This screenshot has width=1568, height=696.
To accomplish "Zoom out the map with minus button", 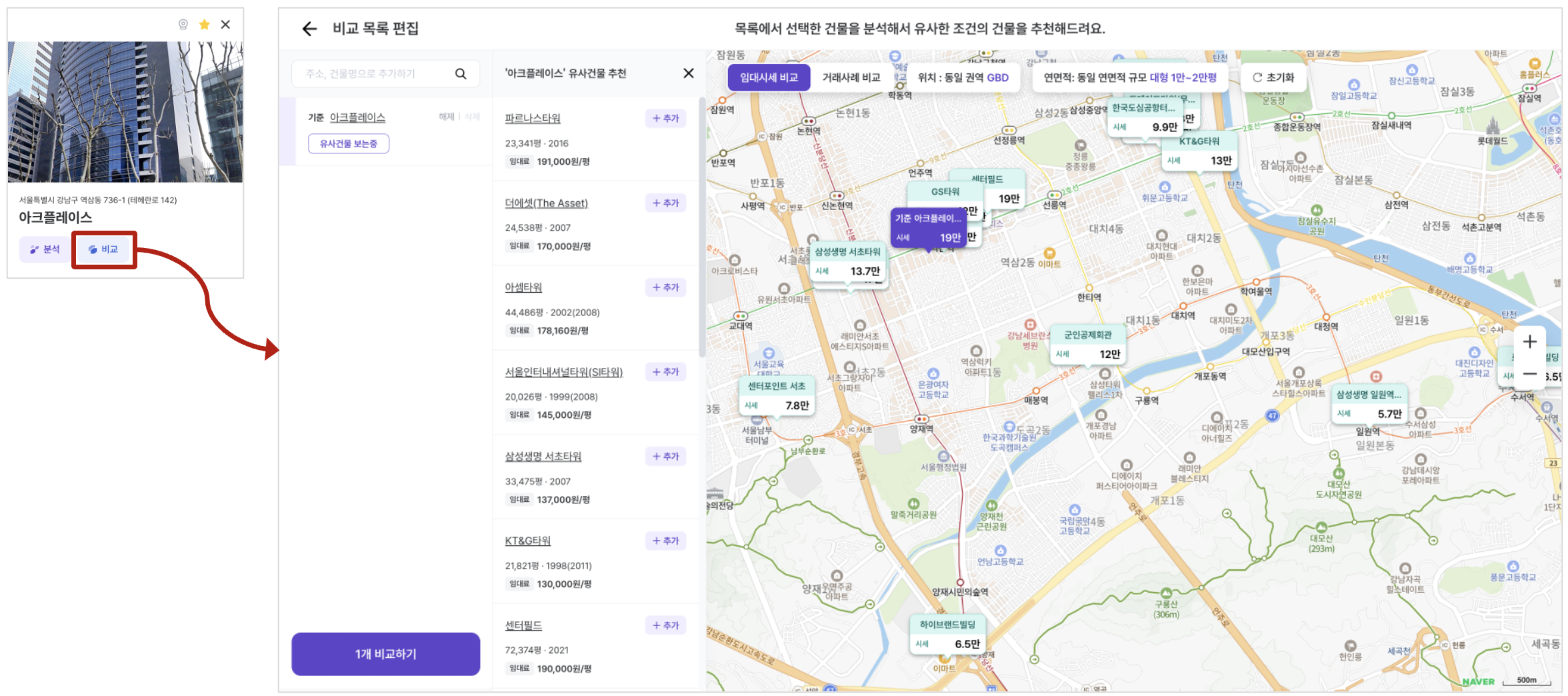I will coord(1529,374).
